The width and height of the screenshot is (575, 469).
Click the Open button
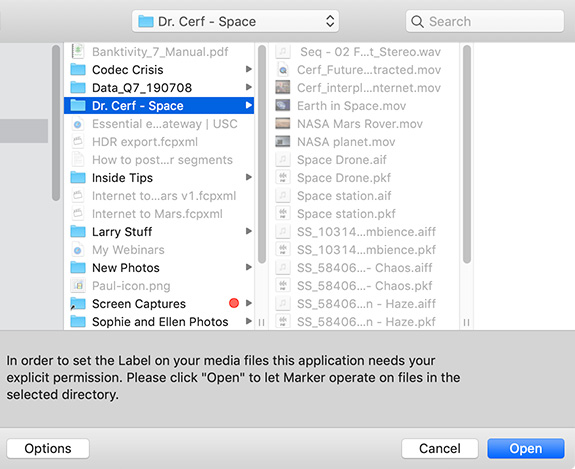[x=525, y=448]
